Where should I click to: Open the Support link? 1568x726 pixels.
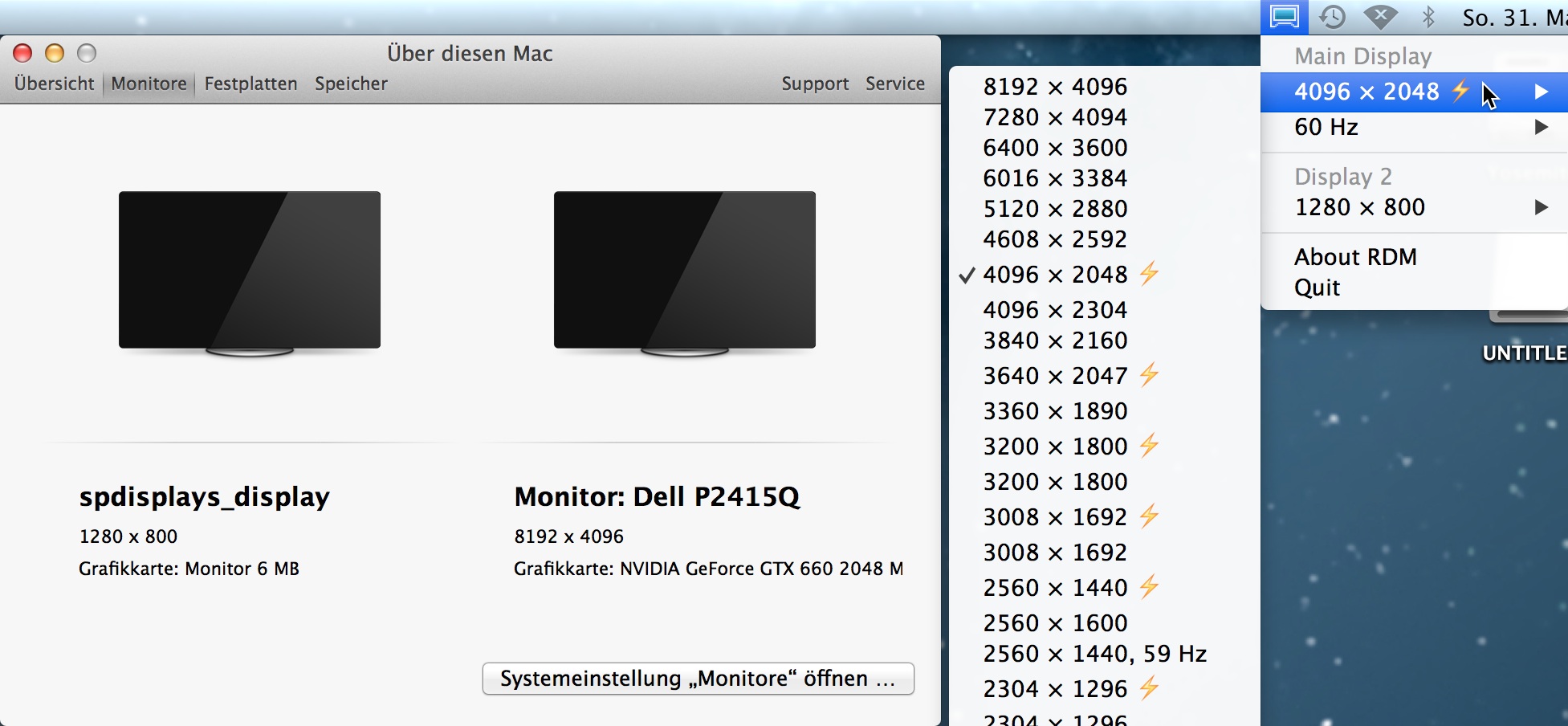click(815, 84)
